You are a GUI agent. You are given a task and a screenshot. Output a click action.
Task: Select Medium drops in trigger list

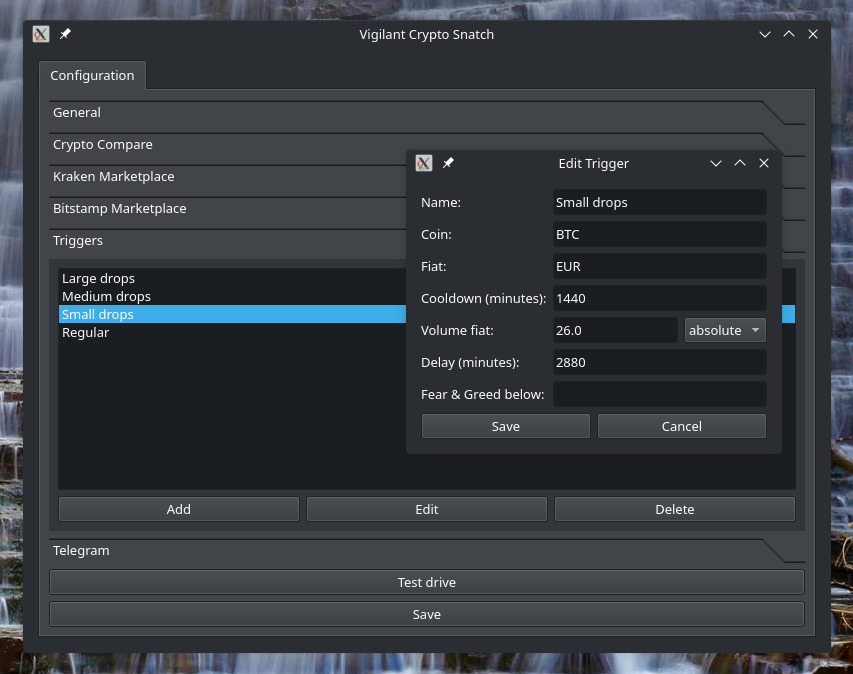[x=107, y=296]
